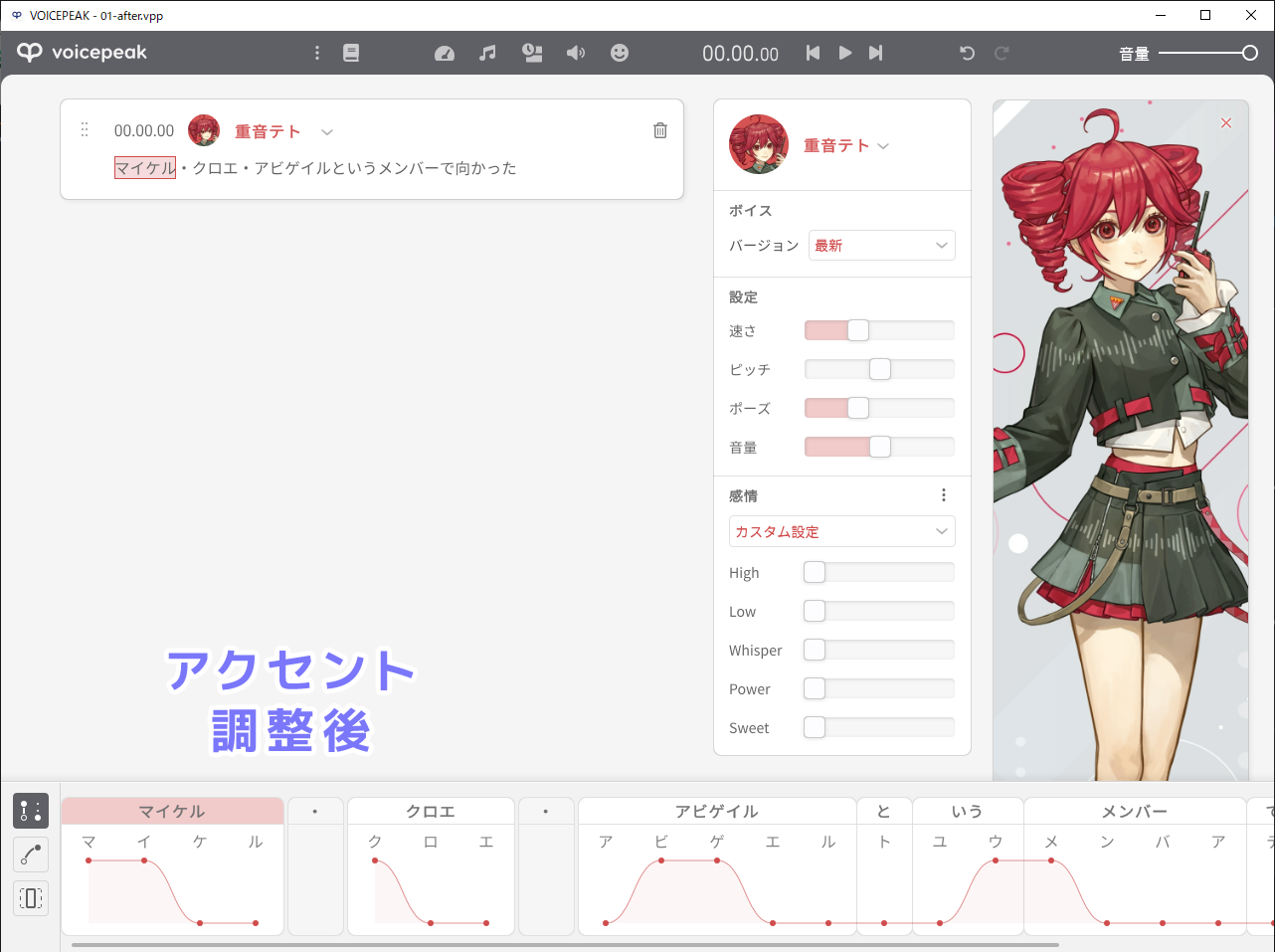Close the character illustration panel

coord(1226,122)
